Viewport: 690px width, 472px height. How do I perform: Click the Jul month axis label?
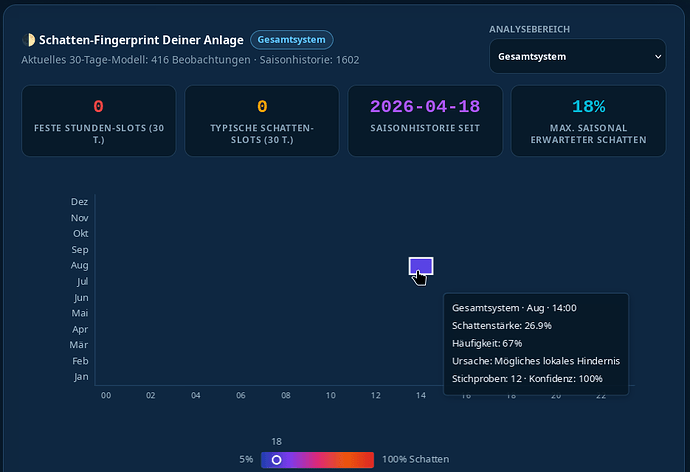[82, 281]
